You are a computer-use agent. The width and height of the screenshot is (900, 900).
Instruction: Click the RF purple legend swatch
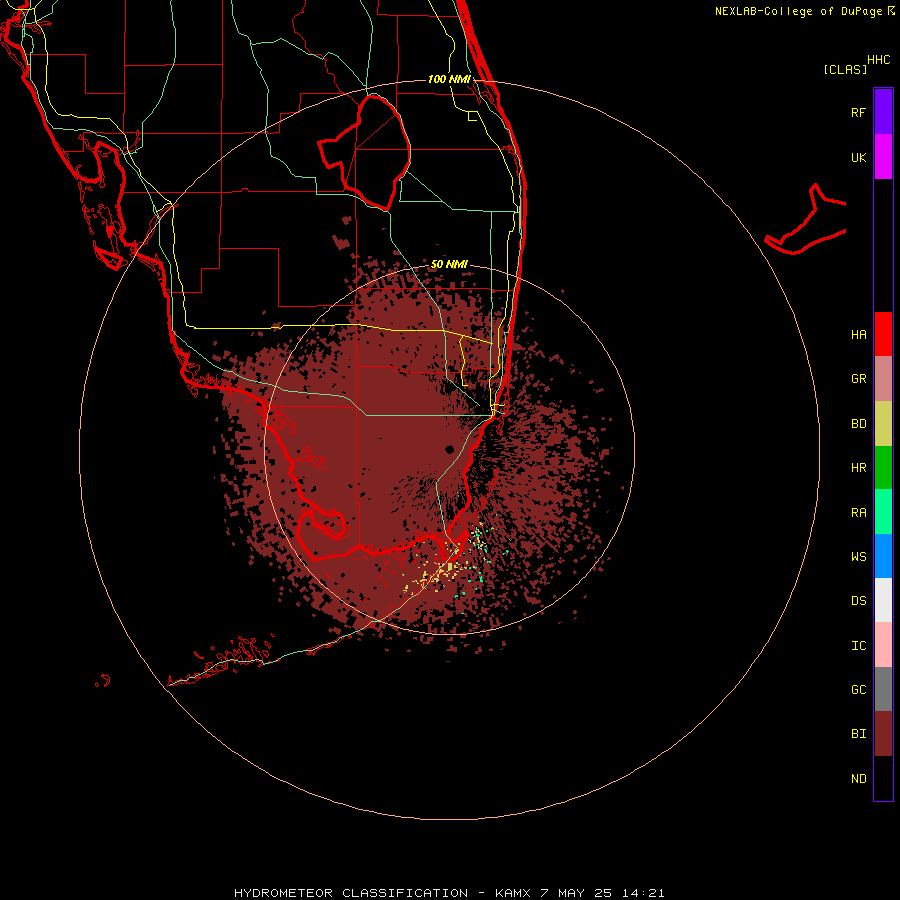883,112
